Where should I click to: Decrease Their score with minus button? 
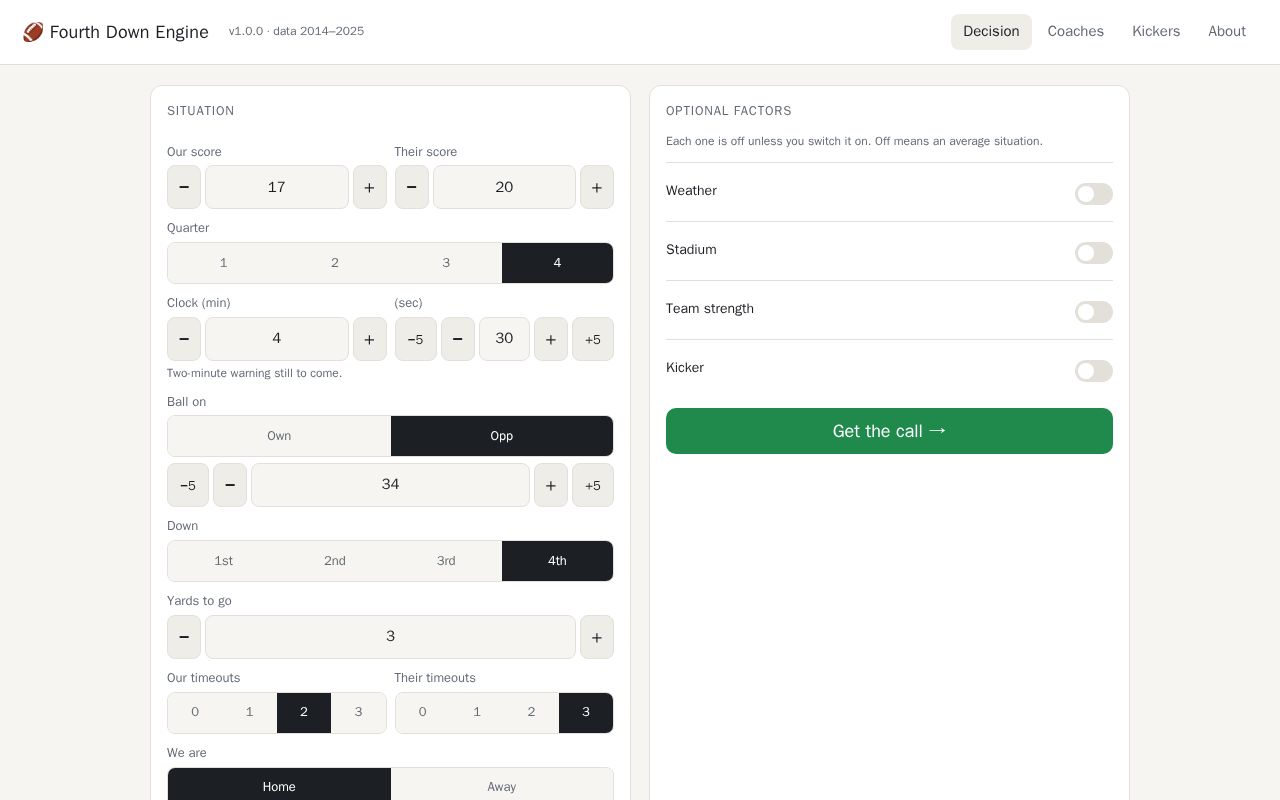pos(412,187)
